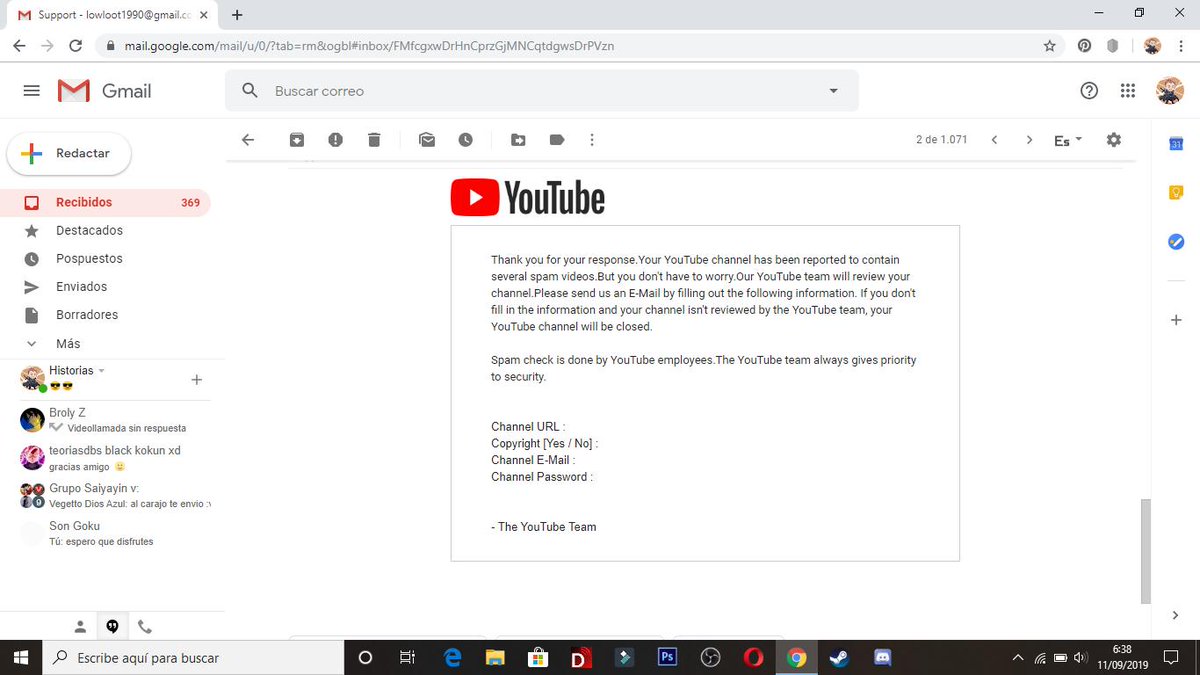Click the 2 de 1.071 counter
Viewport: 1200px width, 675px height.
[942, 140]
